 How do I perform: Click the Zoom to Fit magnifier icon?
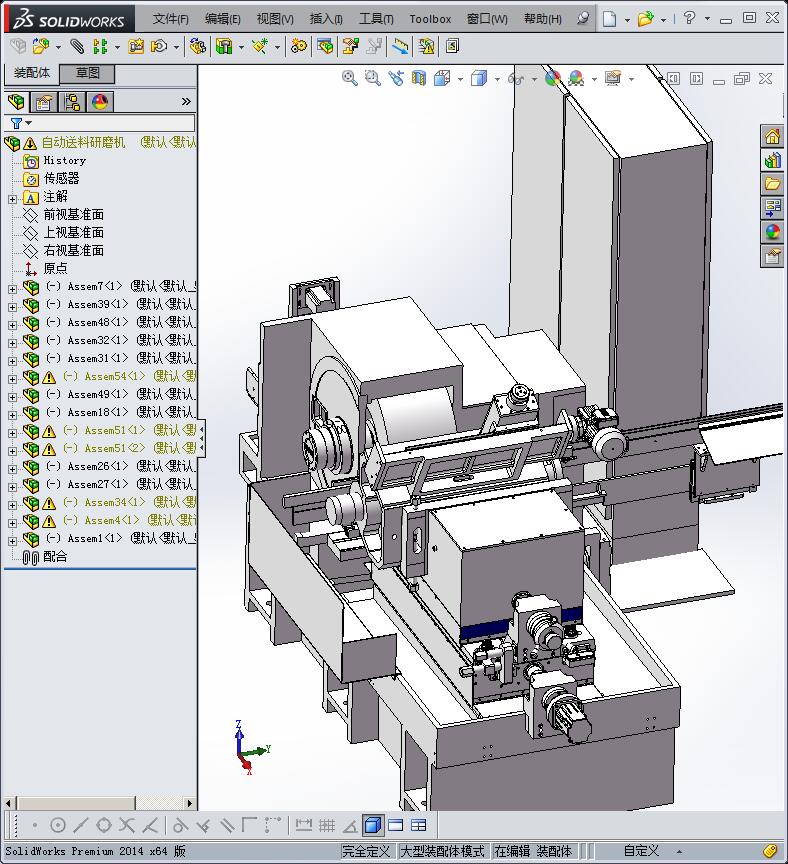[349, 78]
